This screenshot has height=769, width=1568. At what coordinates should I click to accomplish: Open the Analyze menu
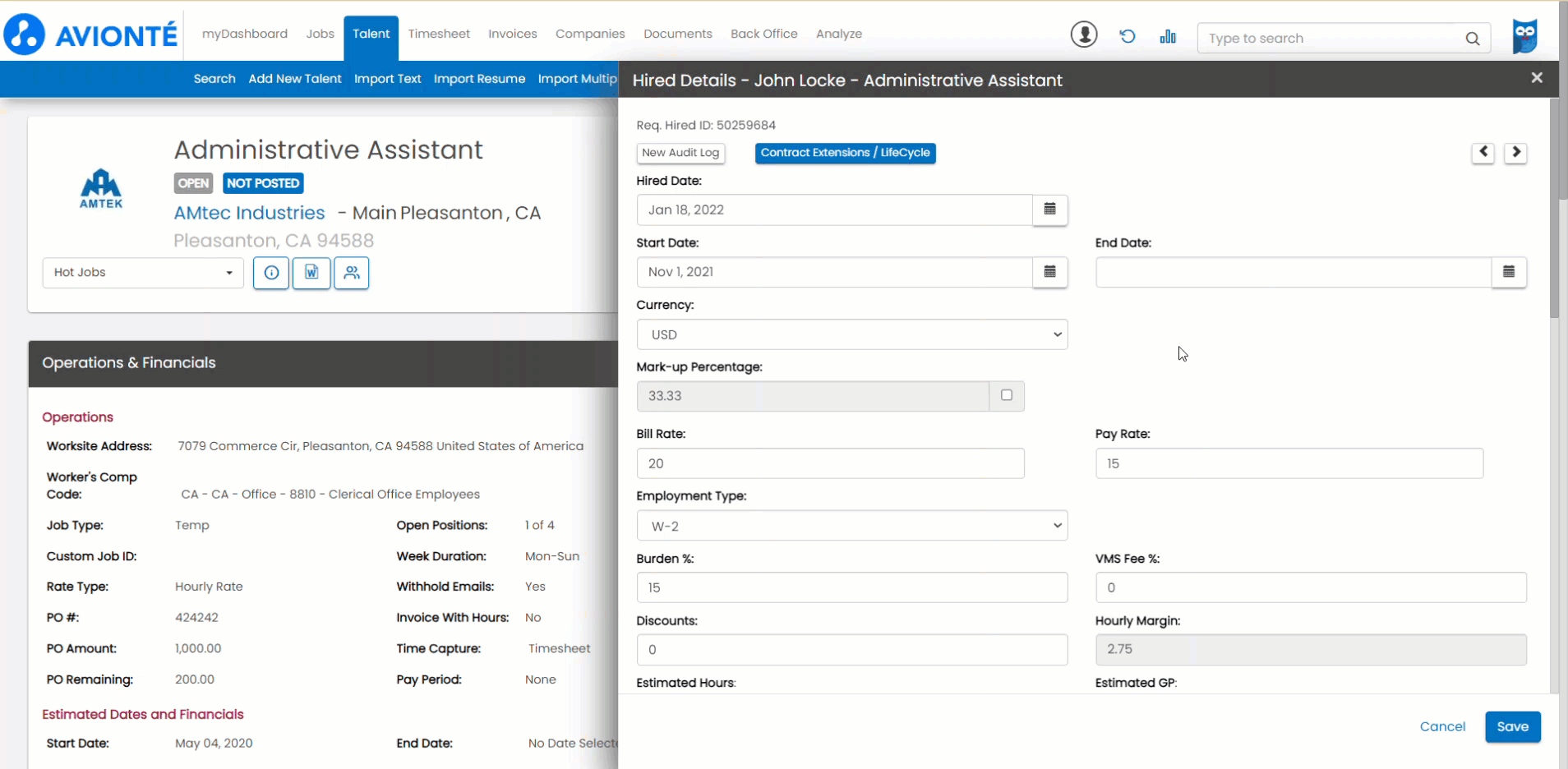[x=839, y=34]
